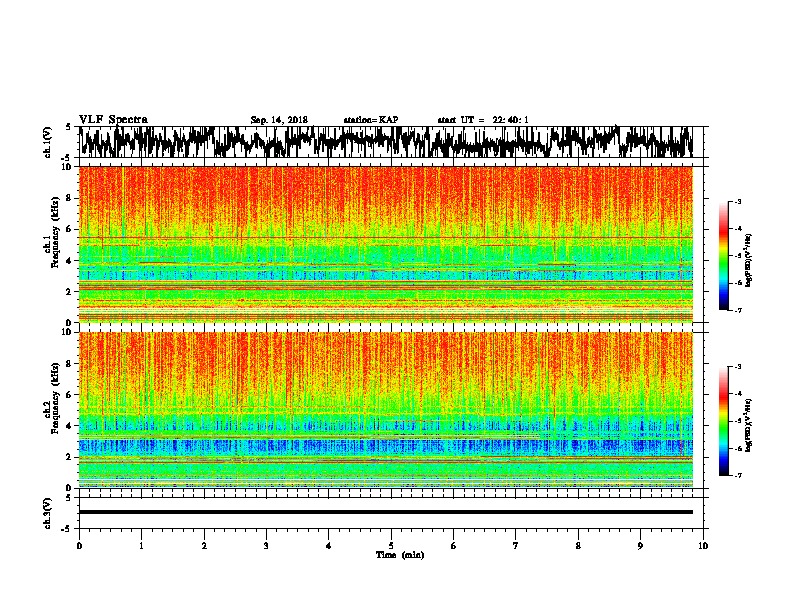Click the ch.2 color bar log(PSD) label
The width and height of the screenshot is (792, 612).
749,426
